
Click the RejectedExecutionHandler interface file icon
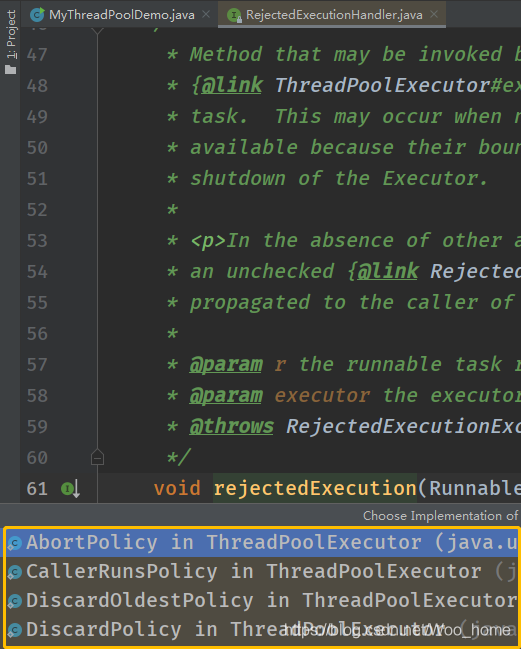[x=234, y=15]
